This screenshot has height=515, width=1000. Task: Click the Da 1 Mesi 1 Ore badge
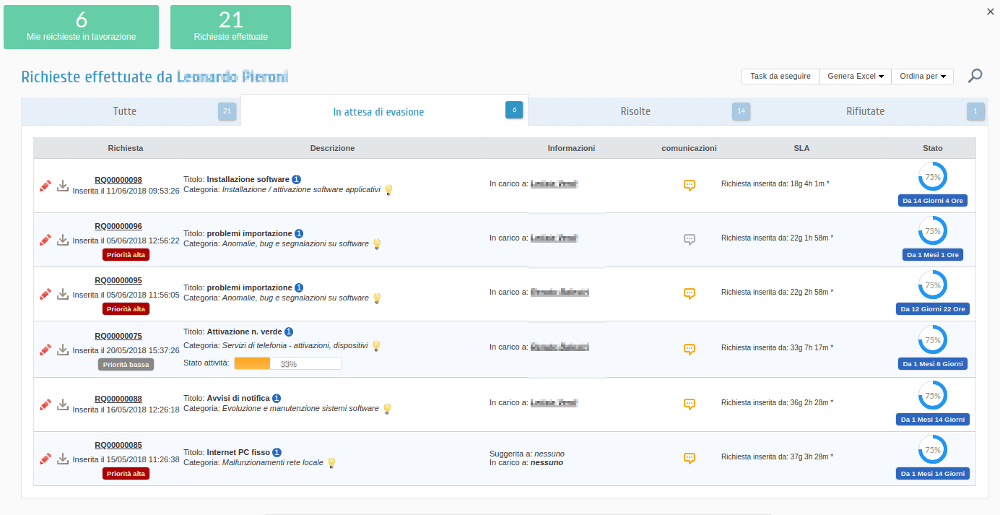933,255
